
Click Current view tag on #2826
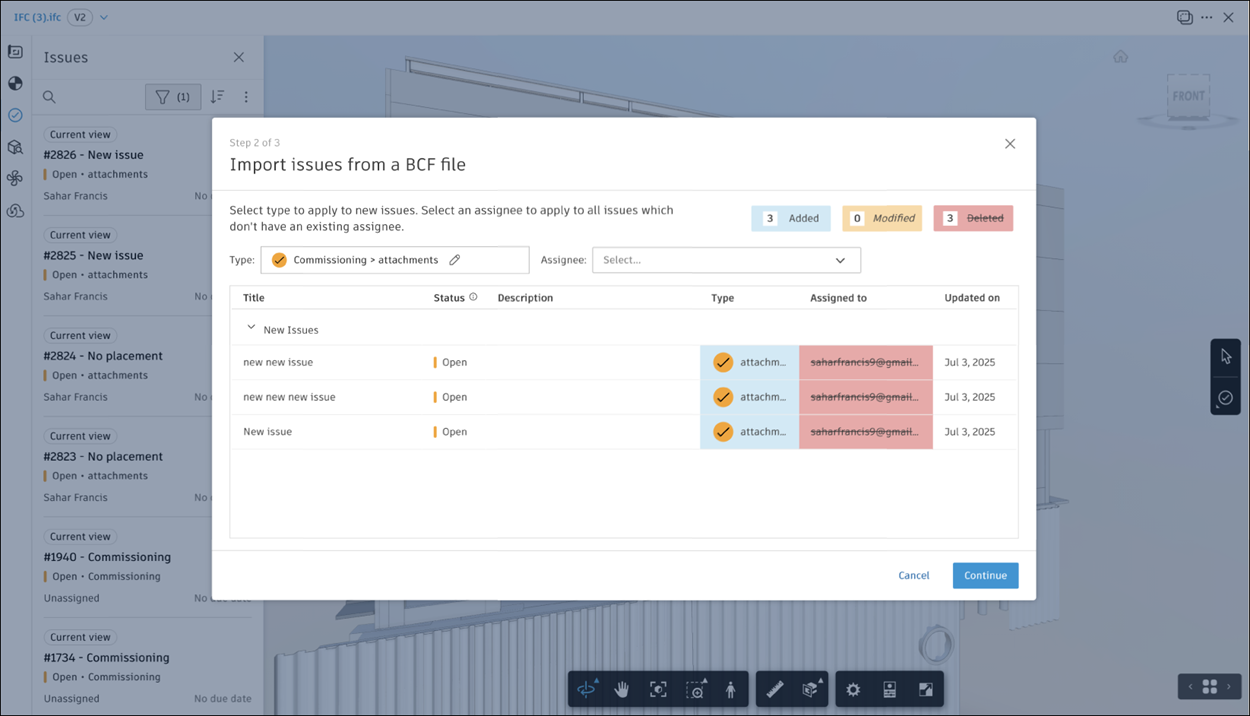[80, 134]
